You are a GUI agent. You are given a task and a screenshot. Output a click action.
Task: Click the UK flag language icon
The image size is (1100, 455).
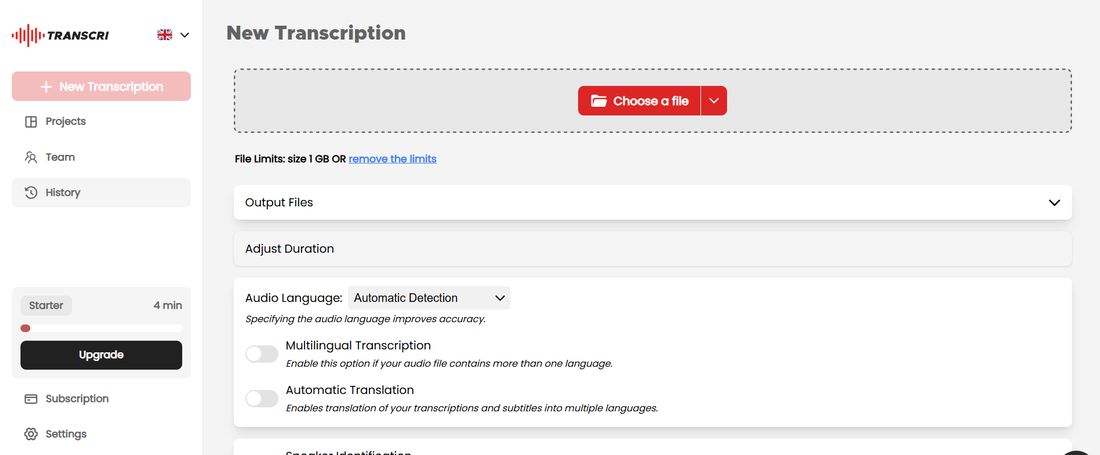click(x=165, y=35)
